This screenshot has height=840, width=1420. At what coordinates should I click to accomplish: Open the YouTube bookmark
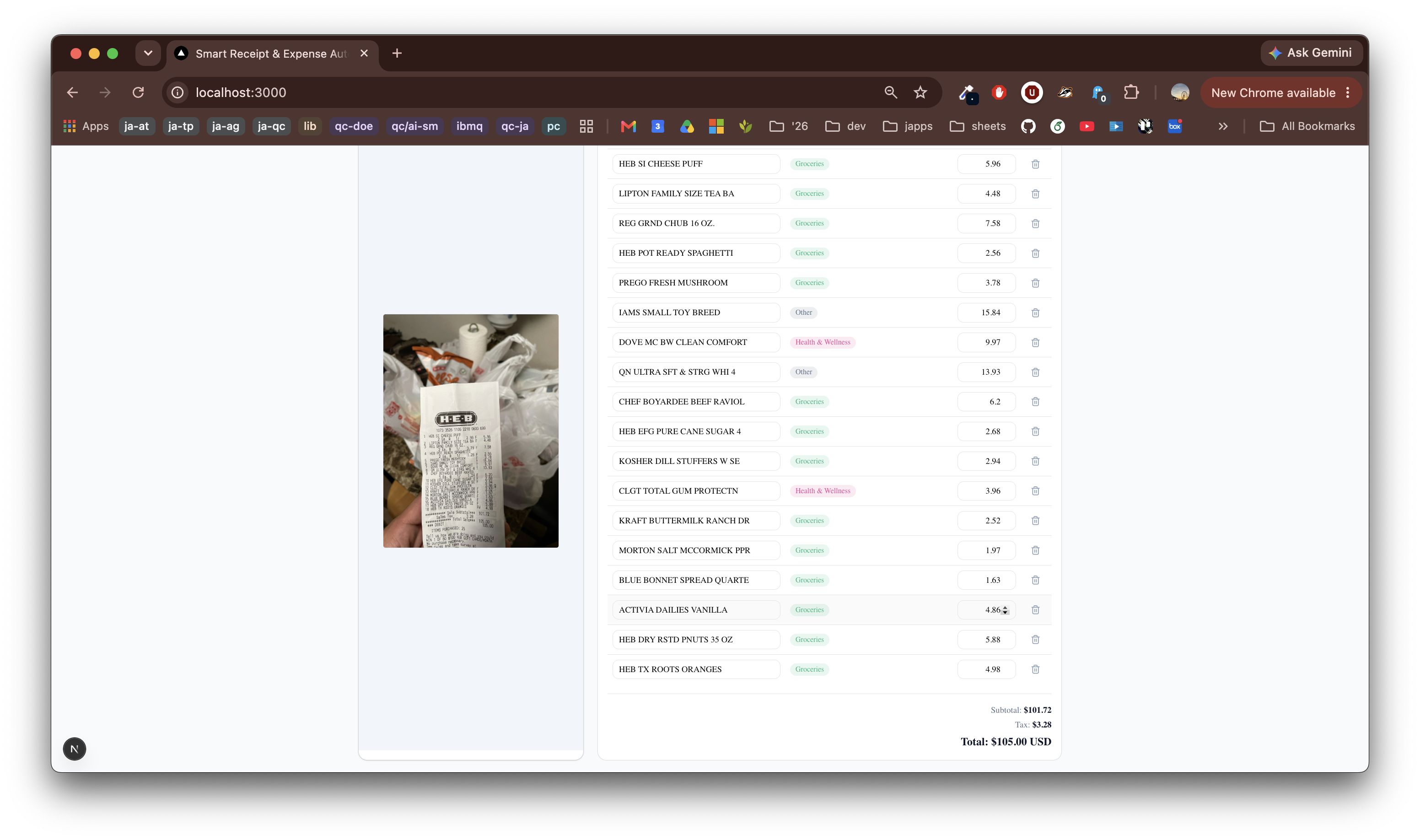click(x=1087, y=126)
